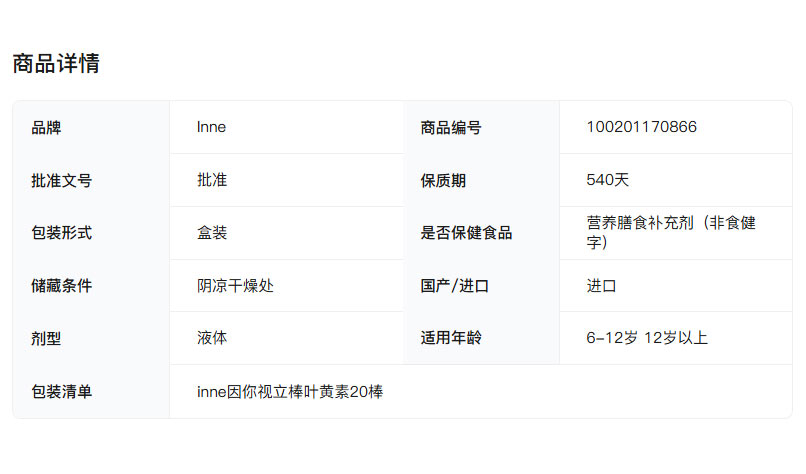
Task: Click the inne因你视立棒叶黄素20棒 packing list text
Action: 290,392
